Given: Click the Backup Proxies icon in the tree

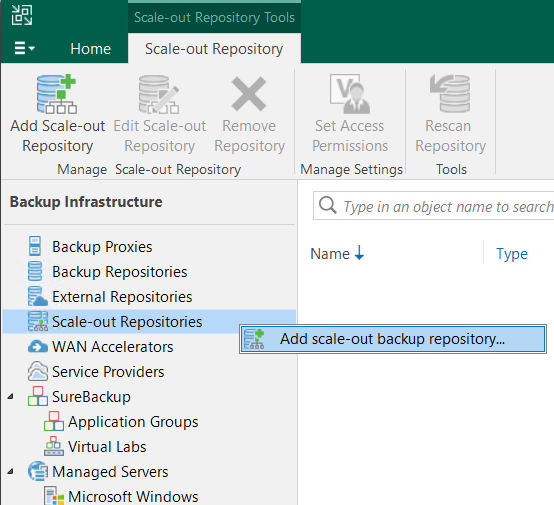Looking at the screenshot, I should click(x=35, y=246).
